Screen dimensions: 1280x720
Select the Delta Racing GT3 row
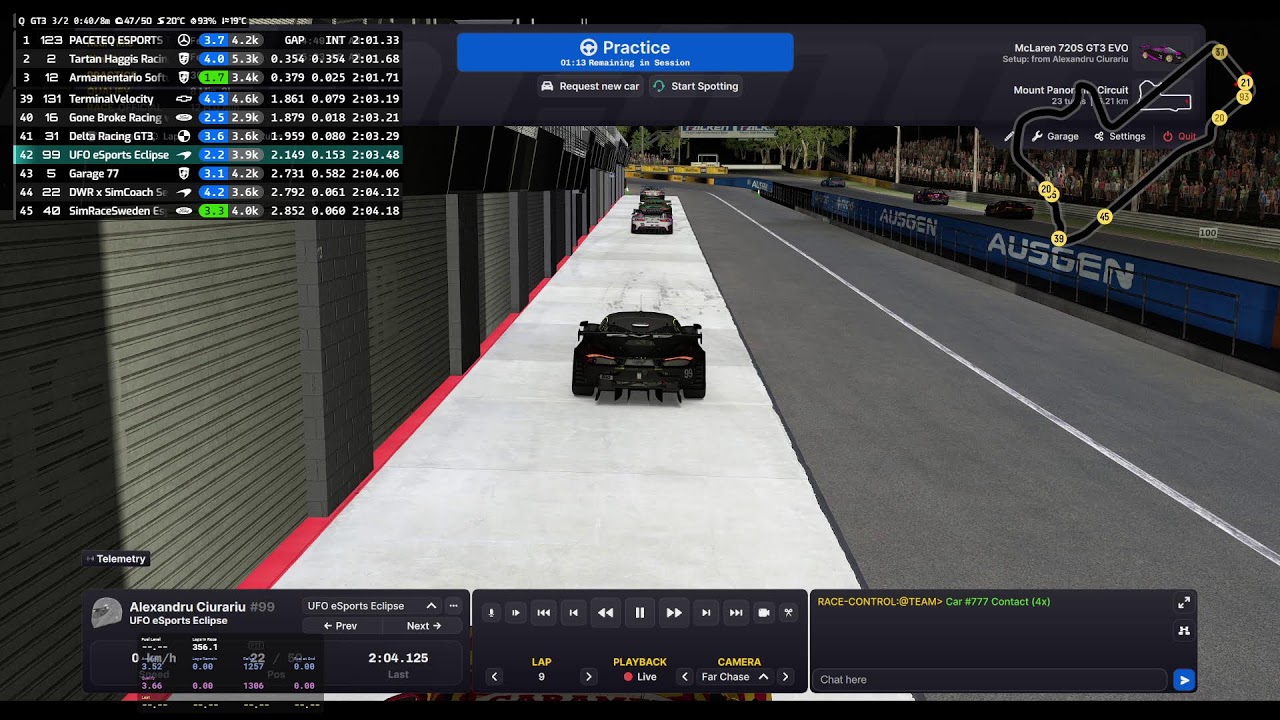[208, 136]
